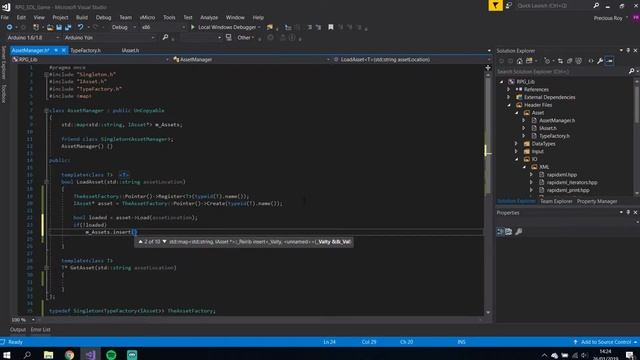Select rapidxml_print.hpp in Solution Explorer
The height and width of the screenshot is (360, 640).
pos(568,190)
